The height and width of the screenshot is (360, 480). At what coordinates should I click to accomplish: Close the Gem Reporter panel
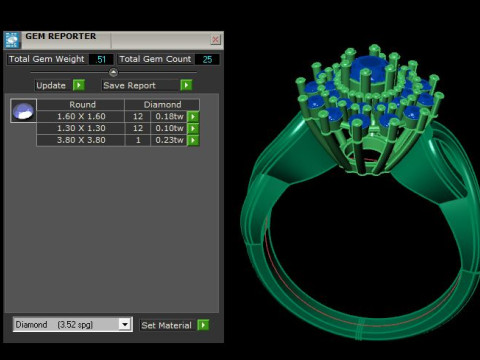pyautogui.click(x=215, y=40)
